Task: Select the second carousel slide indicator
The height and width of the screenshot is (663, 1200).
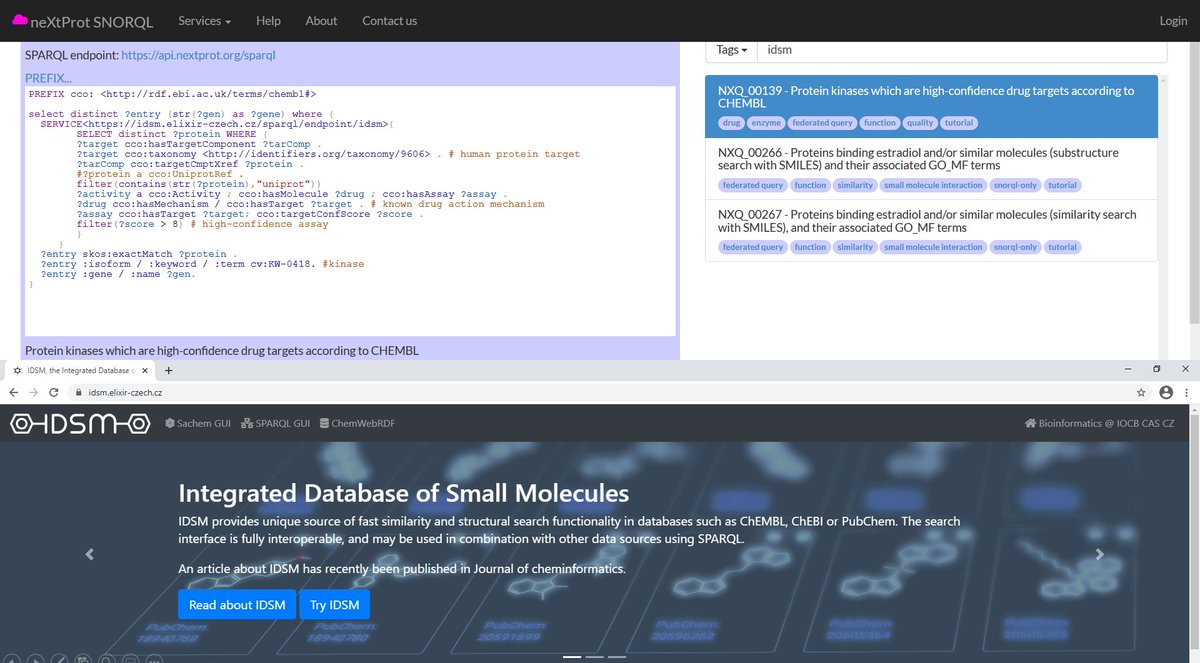Action: (594, 657)
